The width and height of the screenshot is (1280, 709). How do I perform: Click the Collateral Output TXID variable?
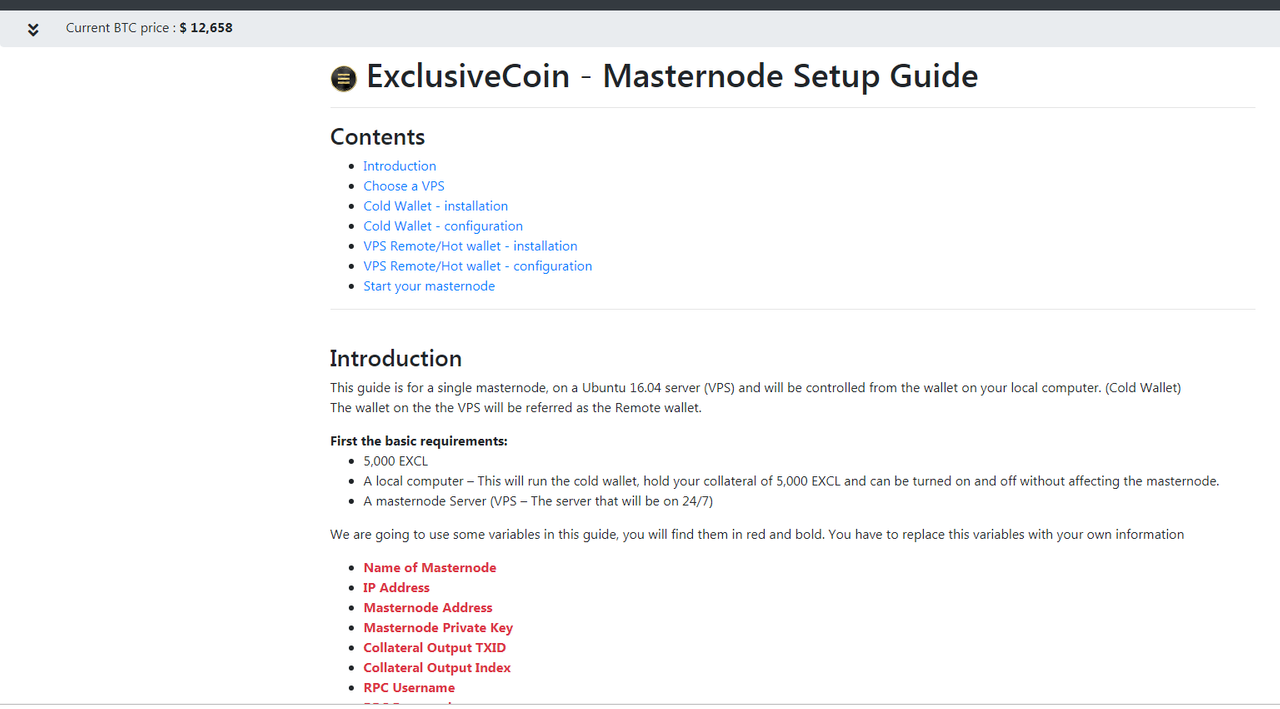tap(435, 647)
